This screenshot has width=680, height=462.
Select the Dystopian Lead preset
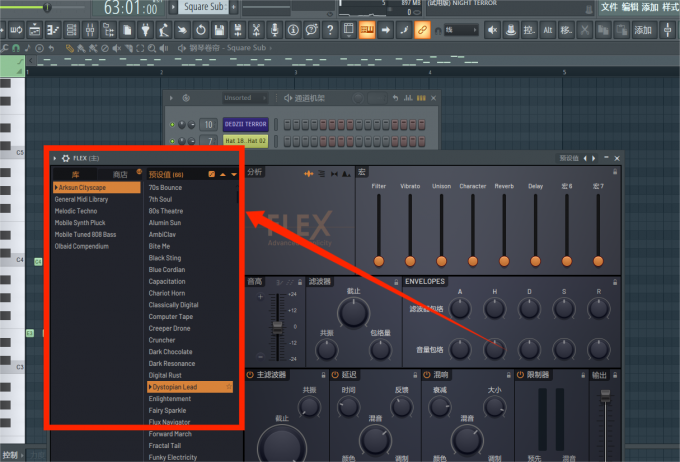[x=190, y=387]
